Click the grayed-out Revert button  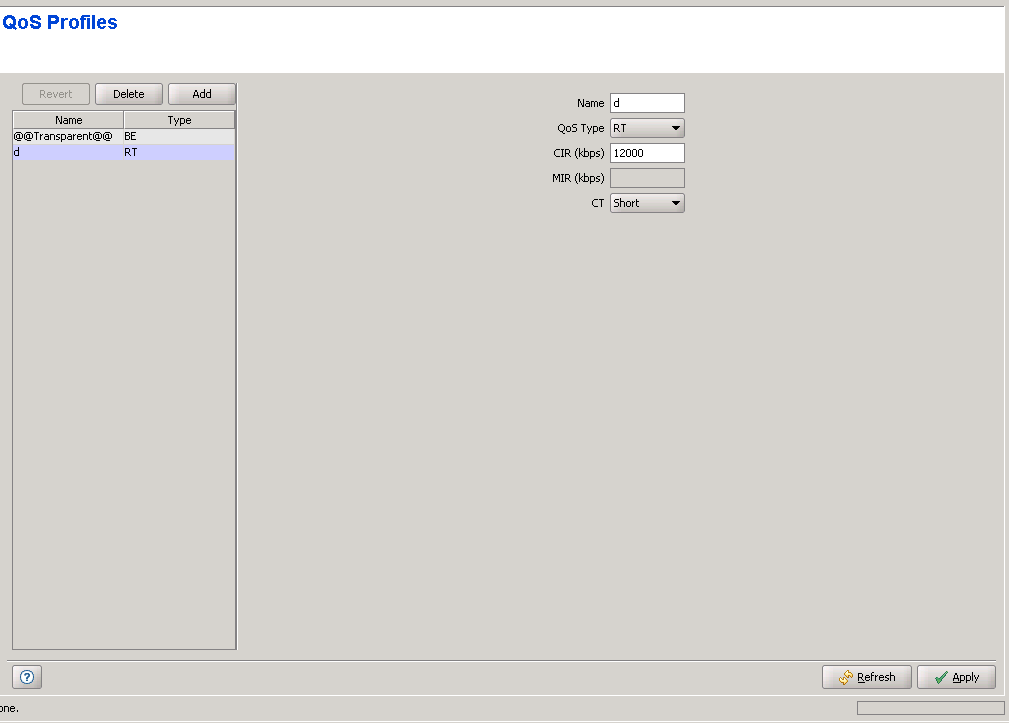[x=56, y=94]
